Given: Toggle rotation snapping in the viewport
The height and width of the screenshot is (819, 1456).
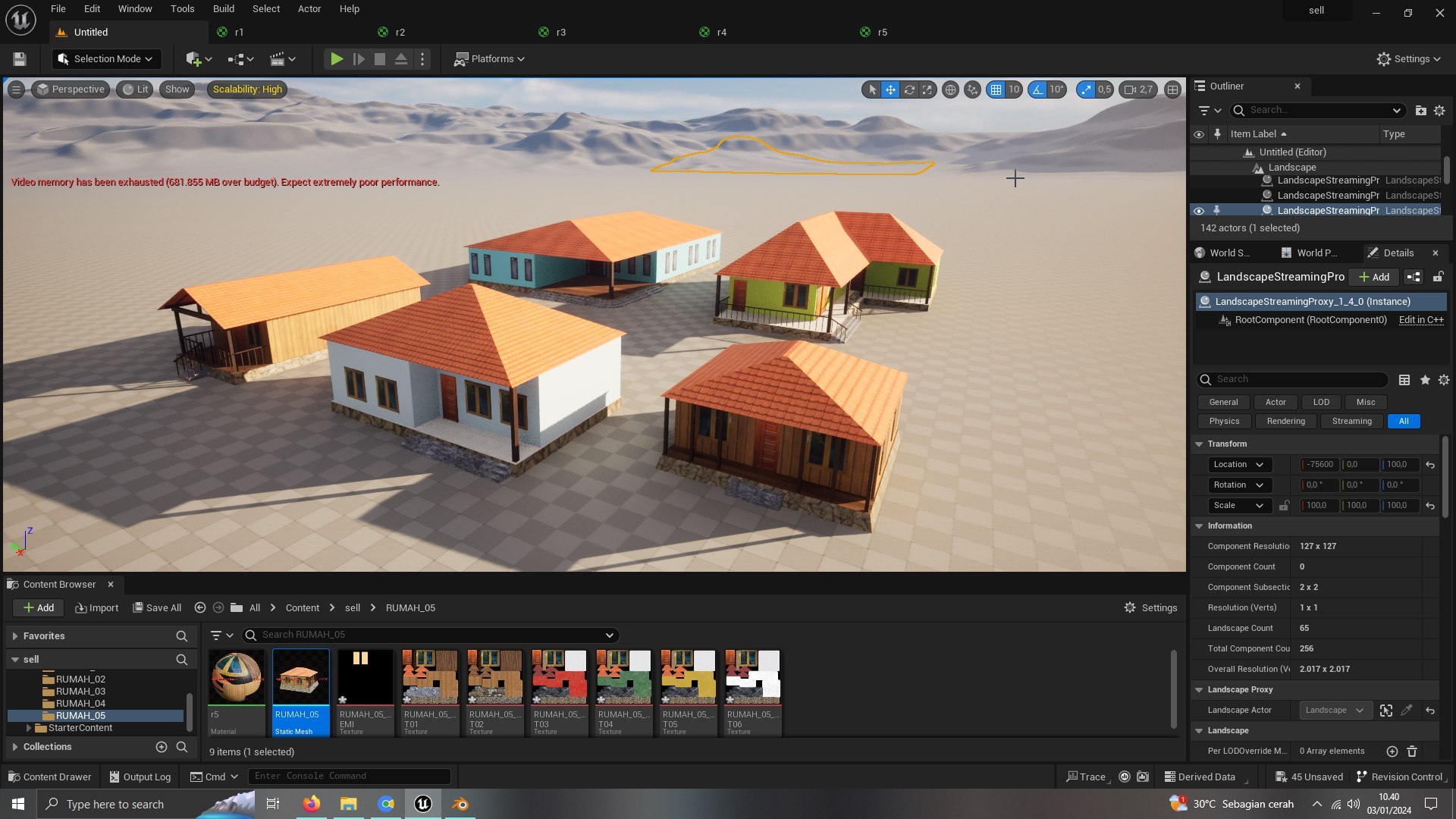Looking at the screenshot, I should 1037,89.
